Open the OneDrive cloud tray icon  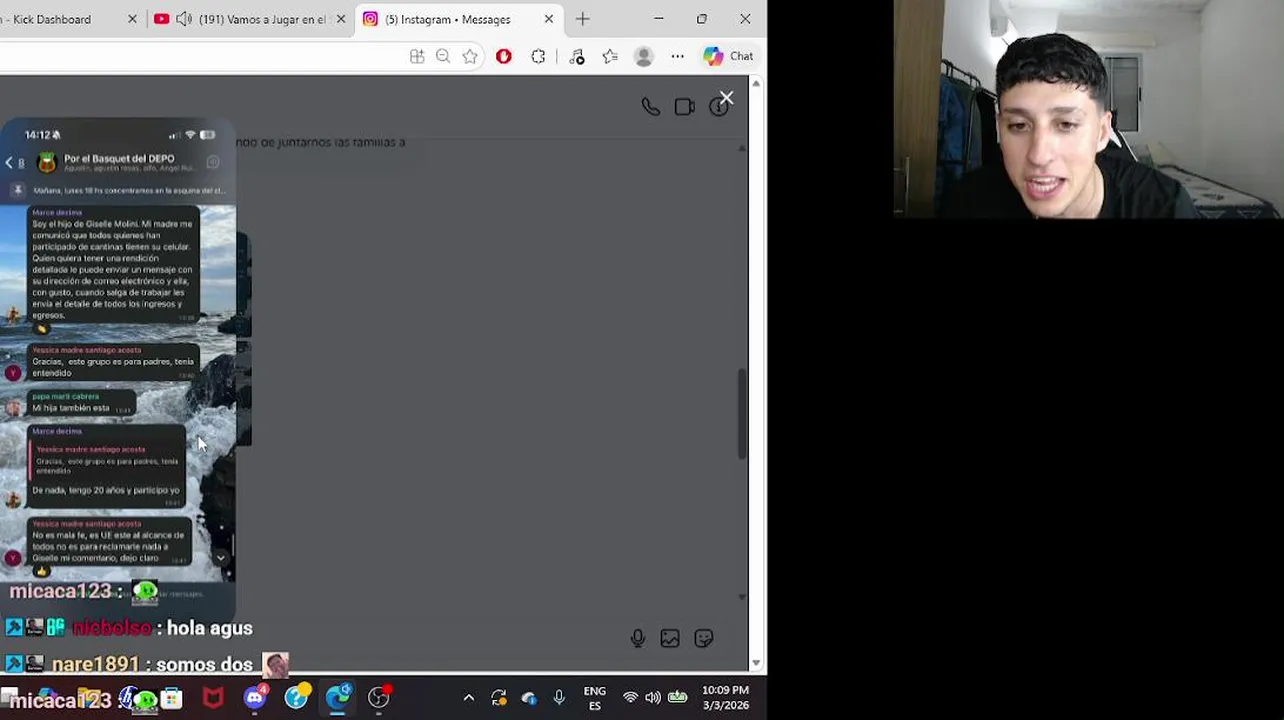click(x=529, y=697)
